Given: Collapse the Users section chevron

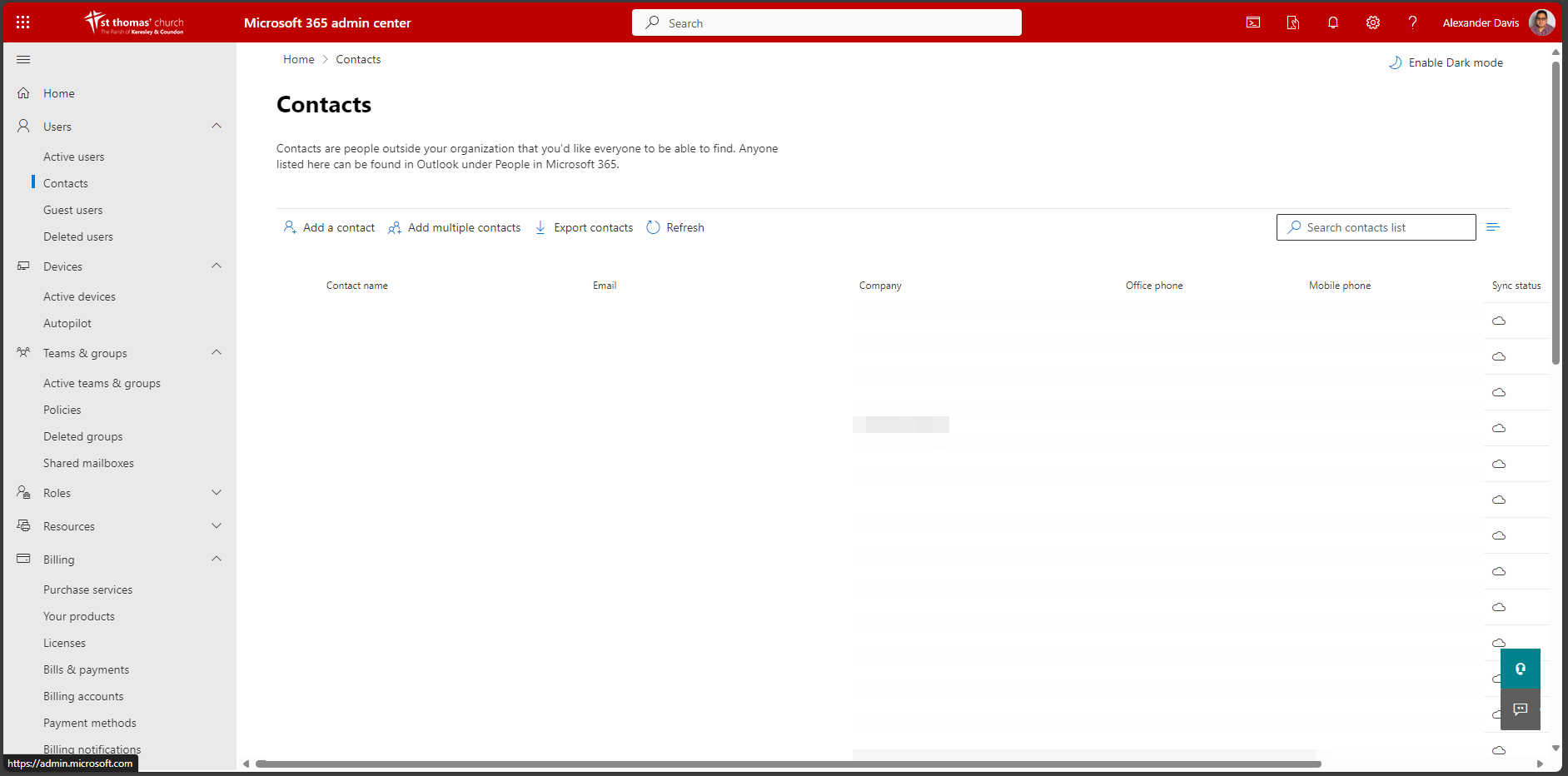Looking at the screenshot, I should (217, 126).
